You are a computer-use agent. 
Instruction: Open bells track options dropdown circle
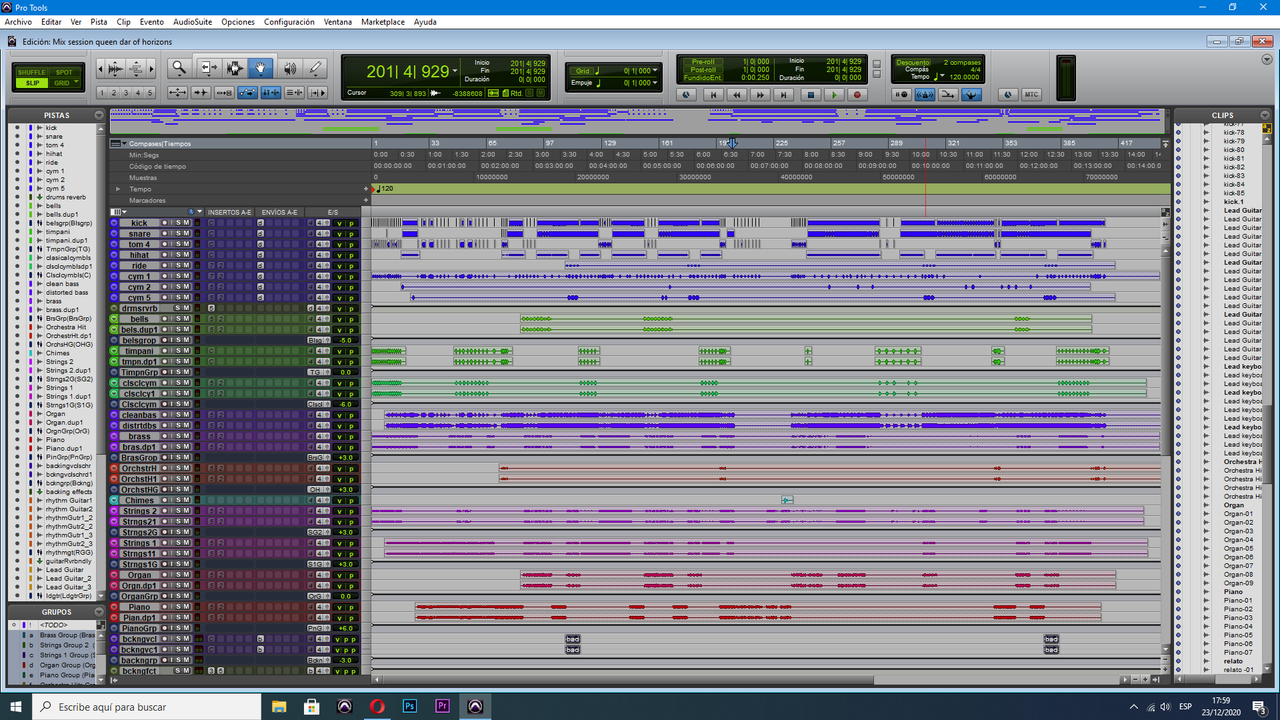point(114,319)
